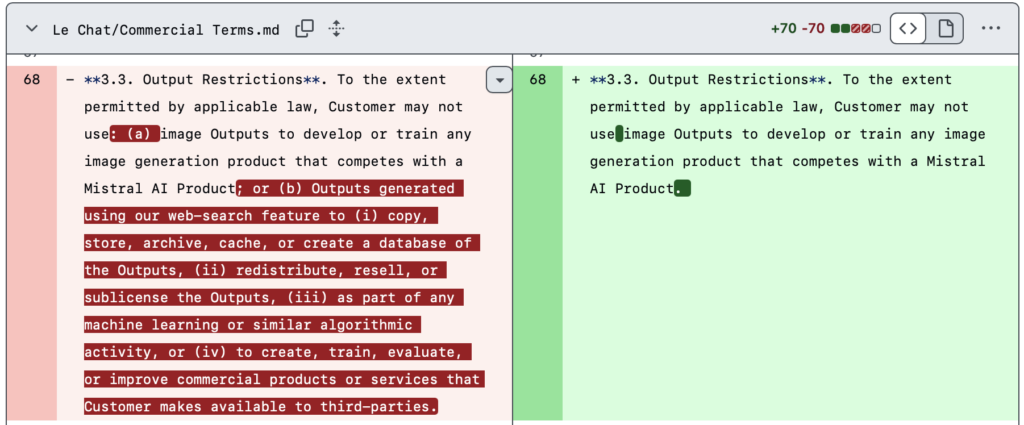This screenshot has width=1024, height=425.
Task: Click the -70 deletions count
Action: coord(813,28)
